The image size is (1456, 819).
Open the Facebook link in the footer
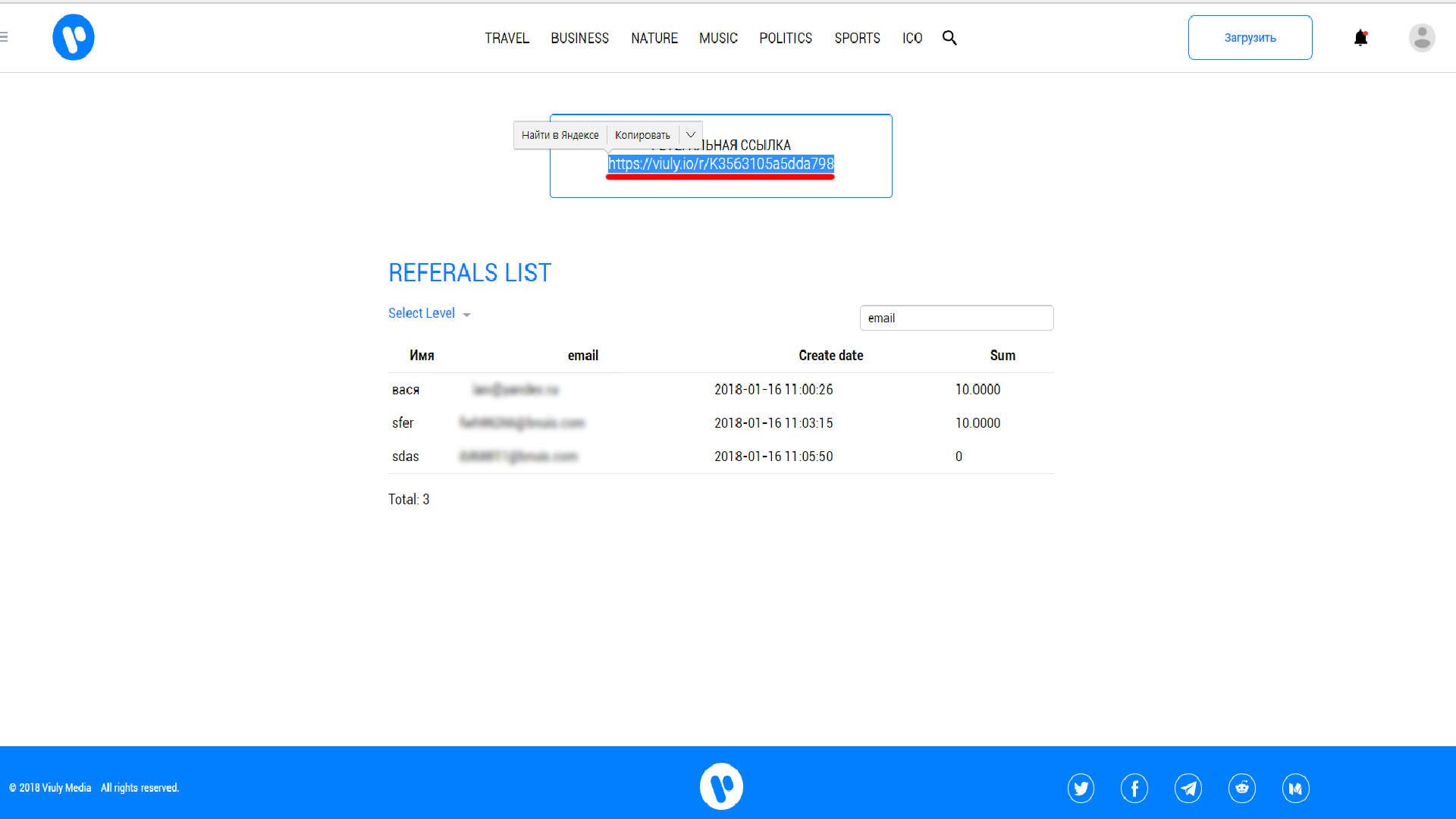click(1134, 789)
